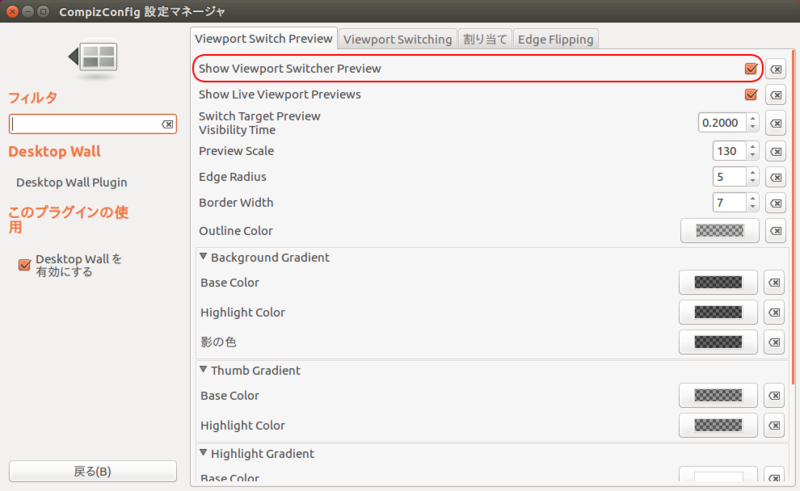
Task: Toggle Show Viewport Switcher Preview checkbox
Action: click(x=751, y=68)
